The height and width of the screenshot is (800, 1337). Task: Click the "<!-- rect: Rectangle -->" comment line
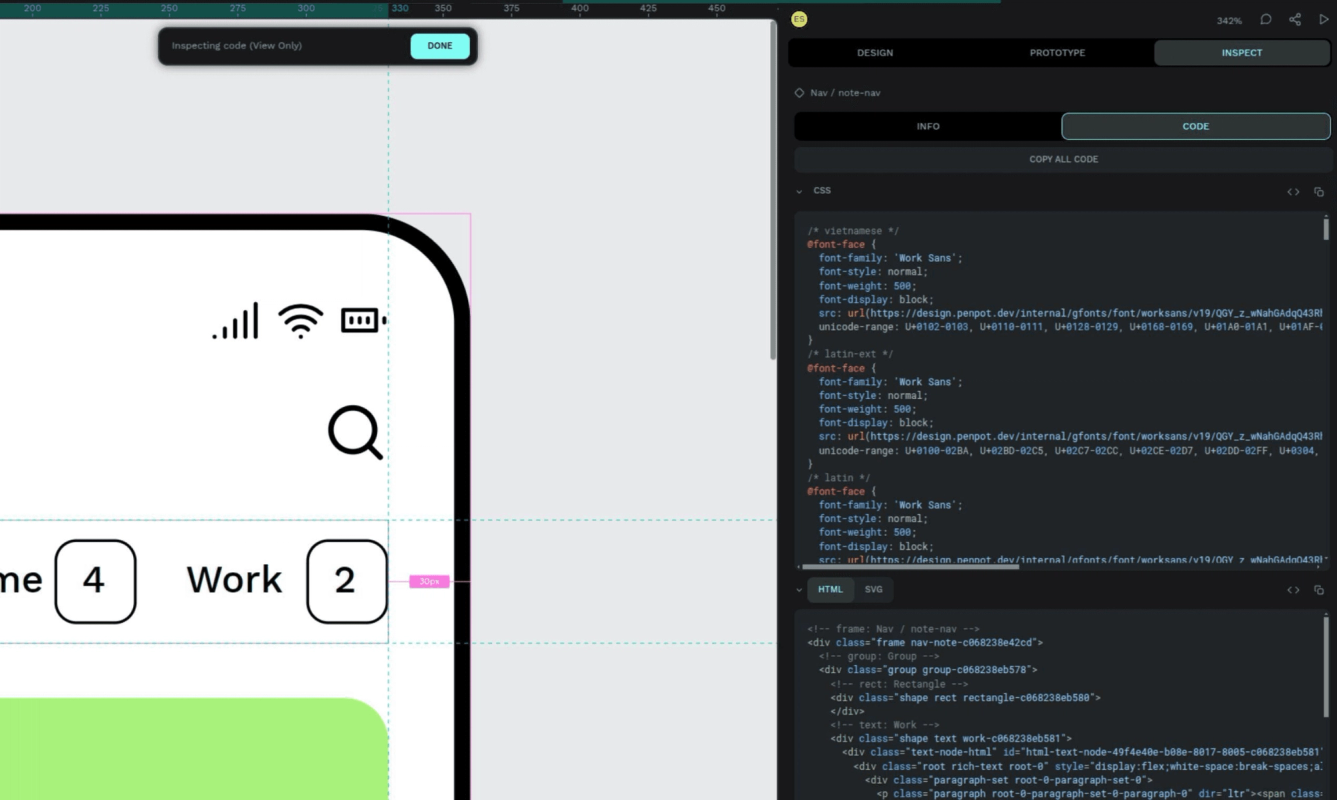coord(899,684)
